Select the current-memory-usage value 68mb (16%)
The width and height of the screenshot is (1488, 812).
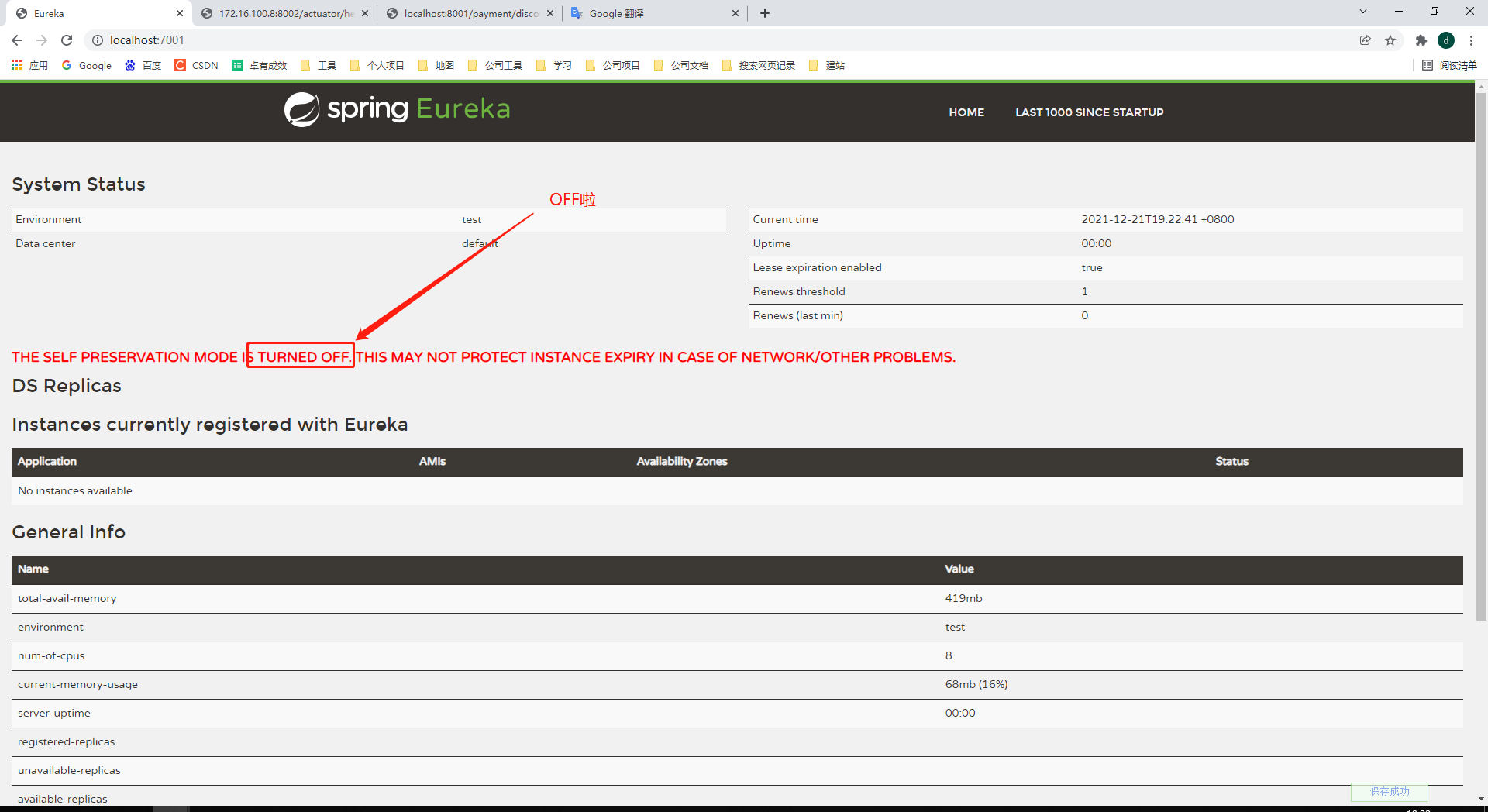coord(976,684)
